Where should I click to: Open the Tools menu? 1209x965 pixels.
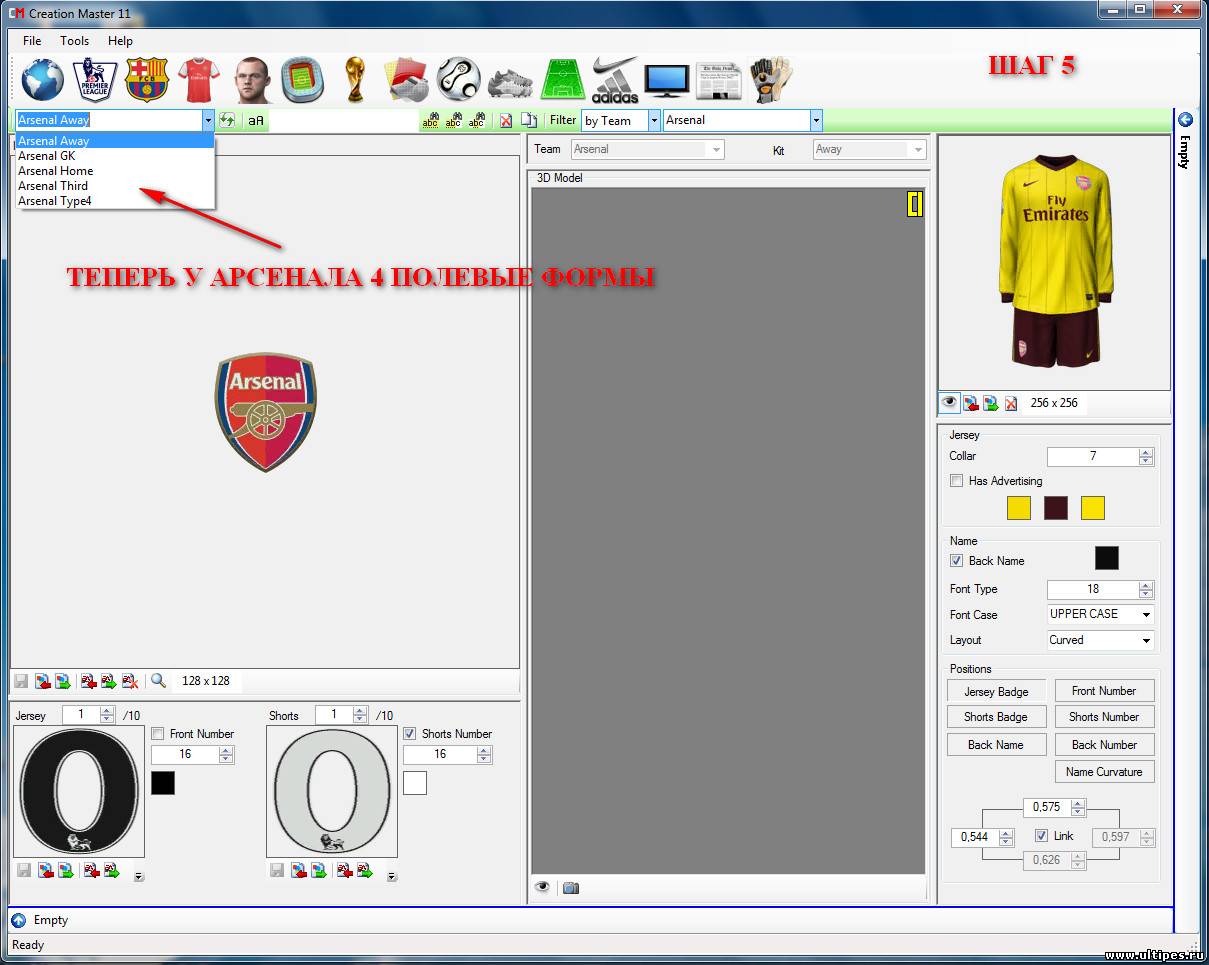(x=74, y=41)
